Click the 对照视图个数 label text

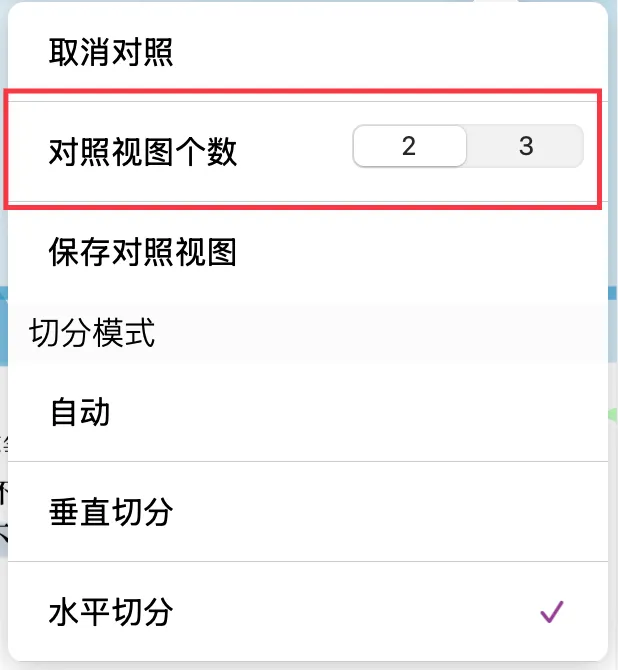click(143, 152)
